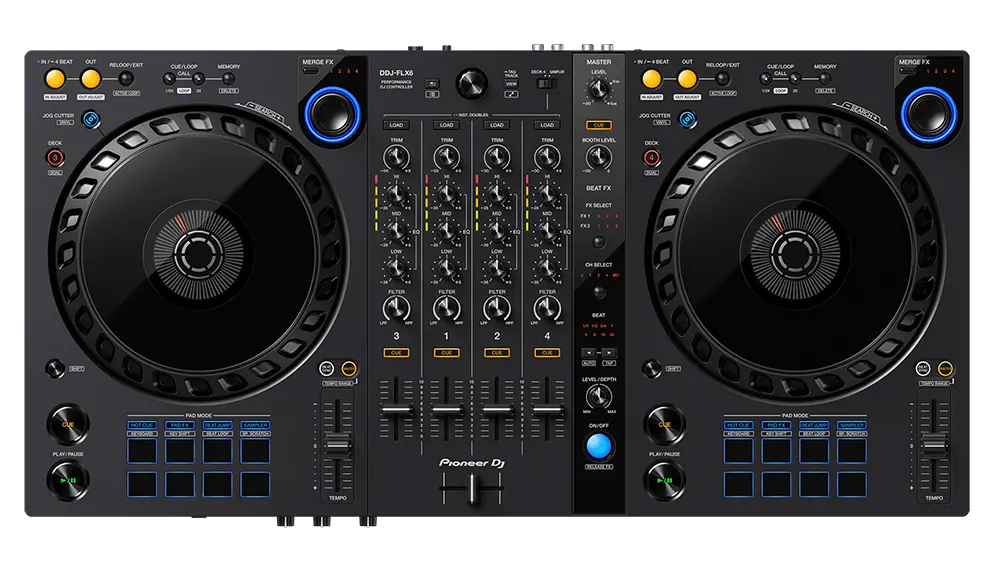Select HOT CUE pad mode on left deck
This screenshot has height=569, width=1000.
coord(142,425)
